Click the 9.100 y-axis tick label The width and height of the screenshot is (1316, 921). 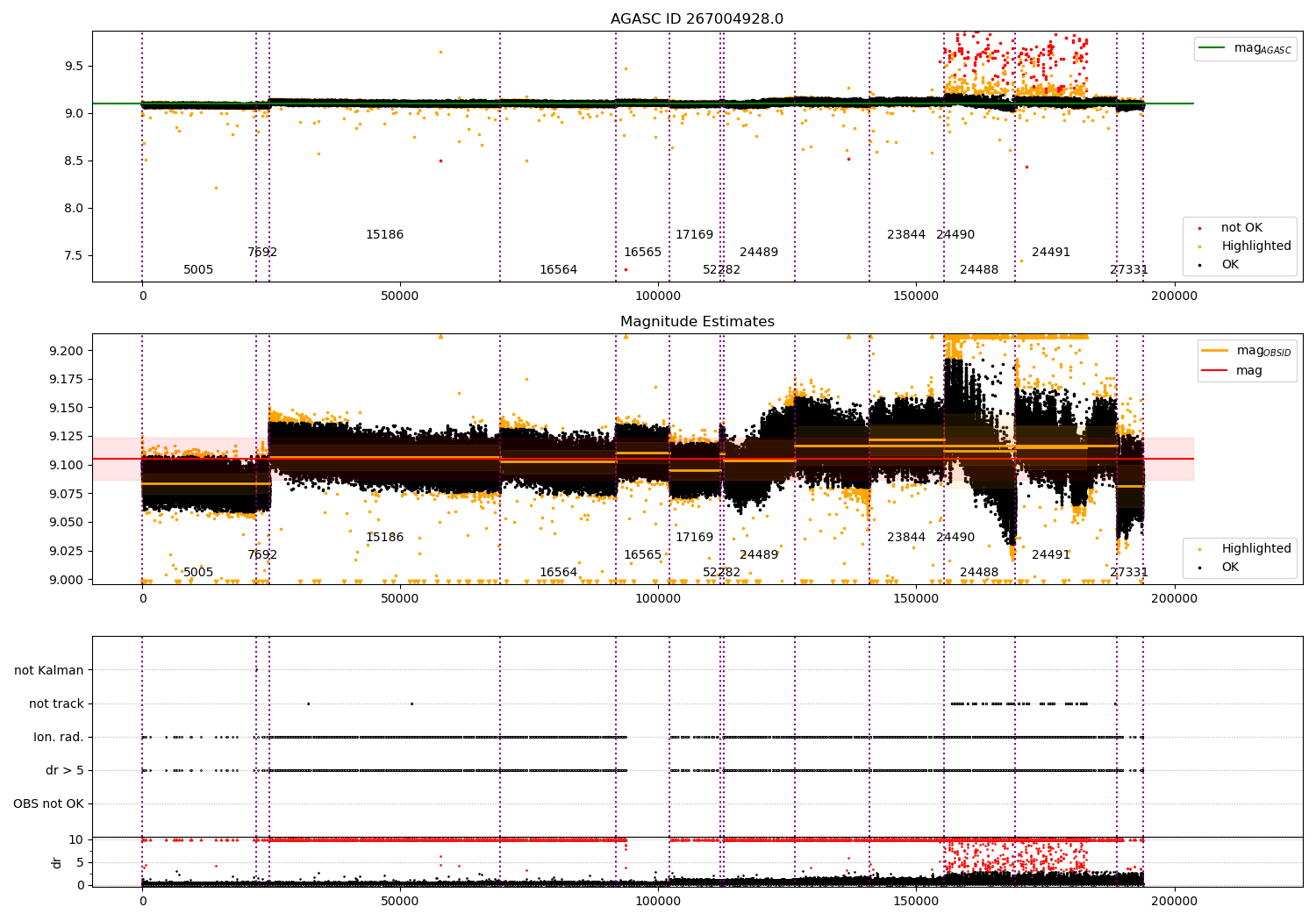pyautogui.click(x=67, y=465)
